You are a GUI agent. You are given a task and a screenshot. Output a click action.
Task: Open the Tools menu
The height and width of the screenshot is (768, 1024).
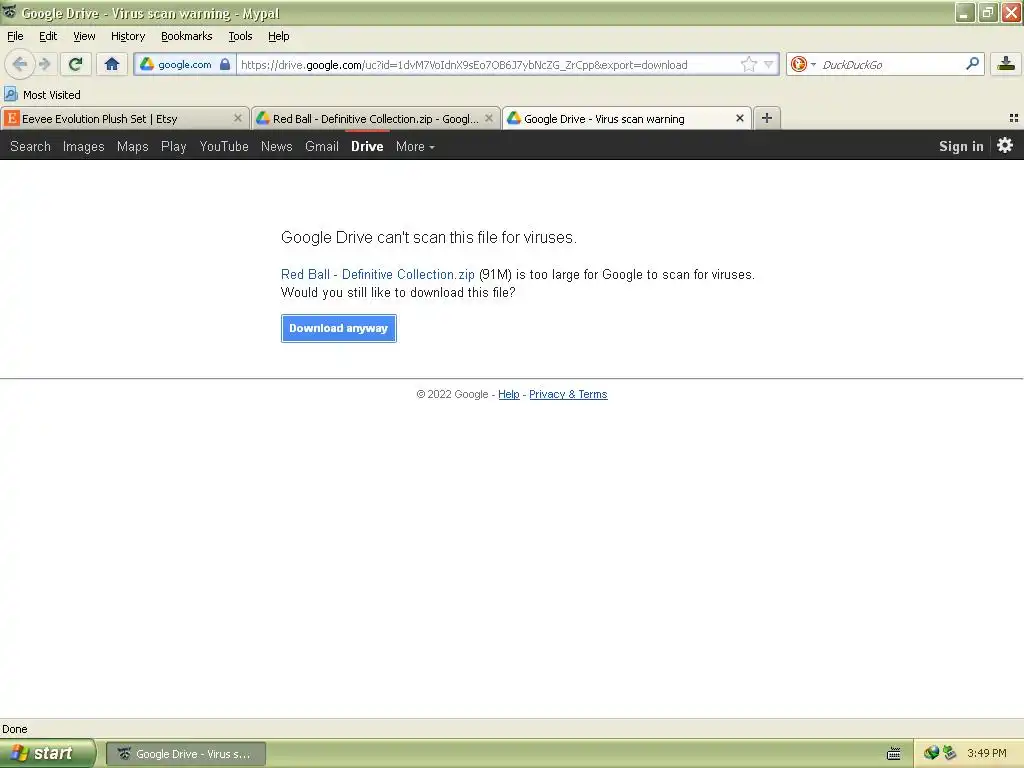[240, 36]
